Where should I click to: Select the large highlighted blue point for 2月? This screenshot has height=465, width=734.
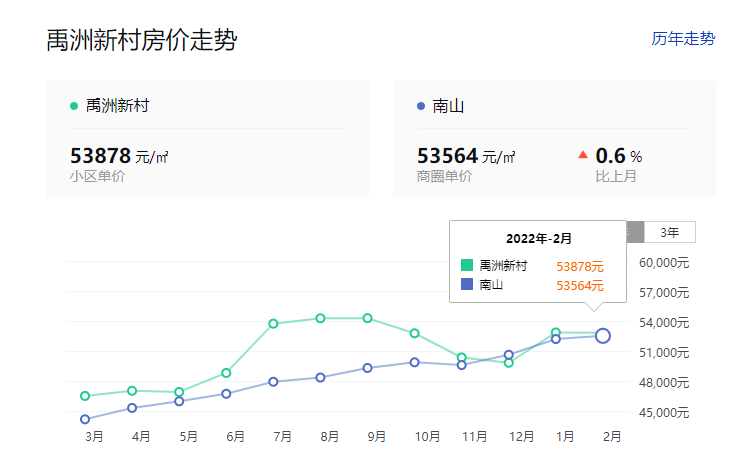click(603, 336)
